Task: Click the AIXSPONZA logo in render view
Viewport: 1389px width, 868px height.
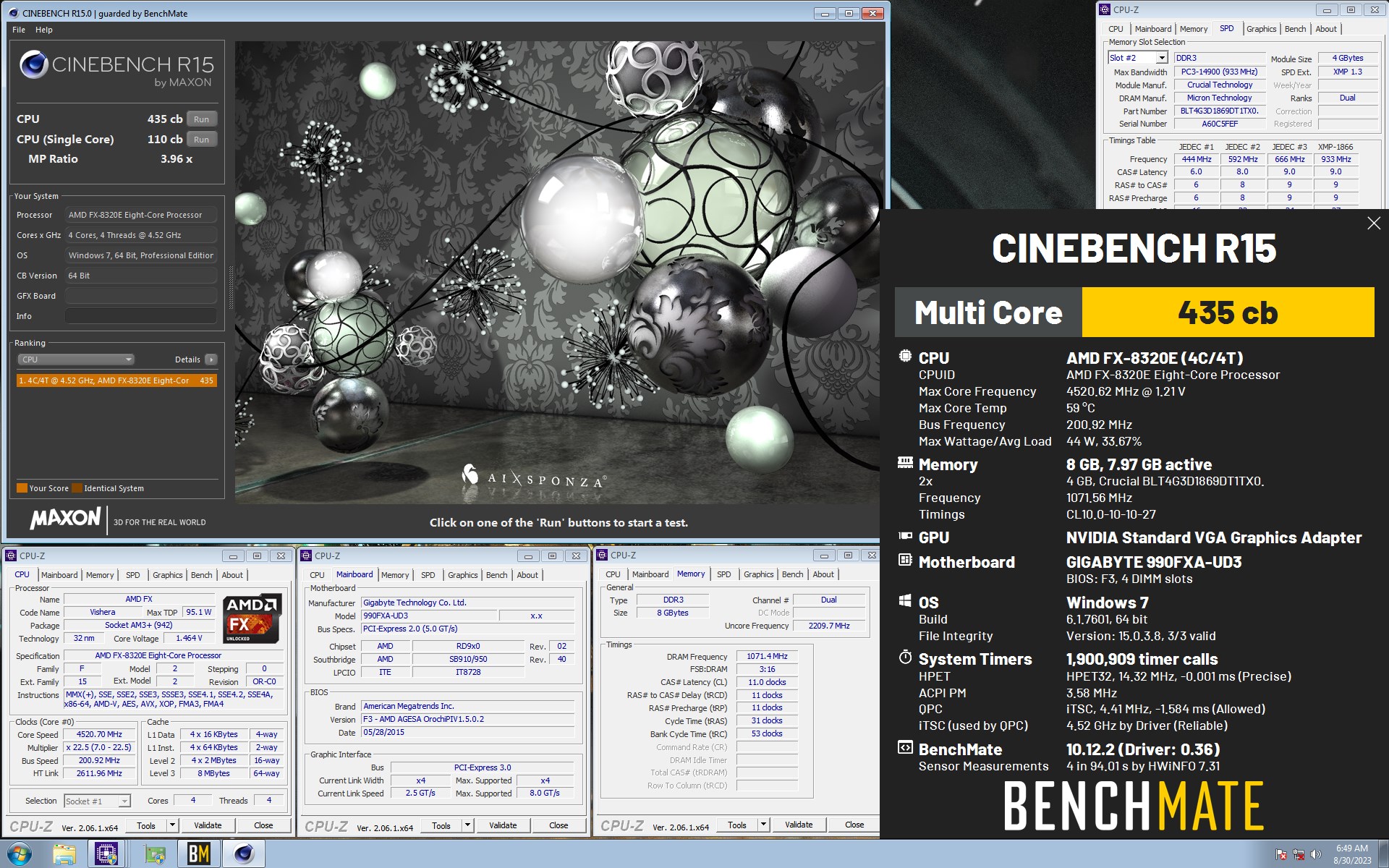Action: pyautogui.click(x=534, y=477)
